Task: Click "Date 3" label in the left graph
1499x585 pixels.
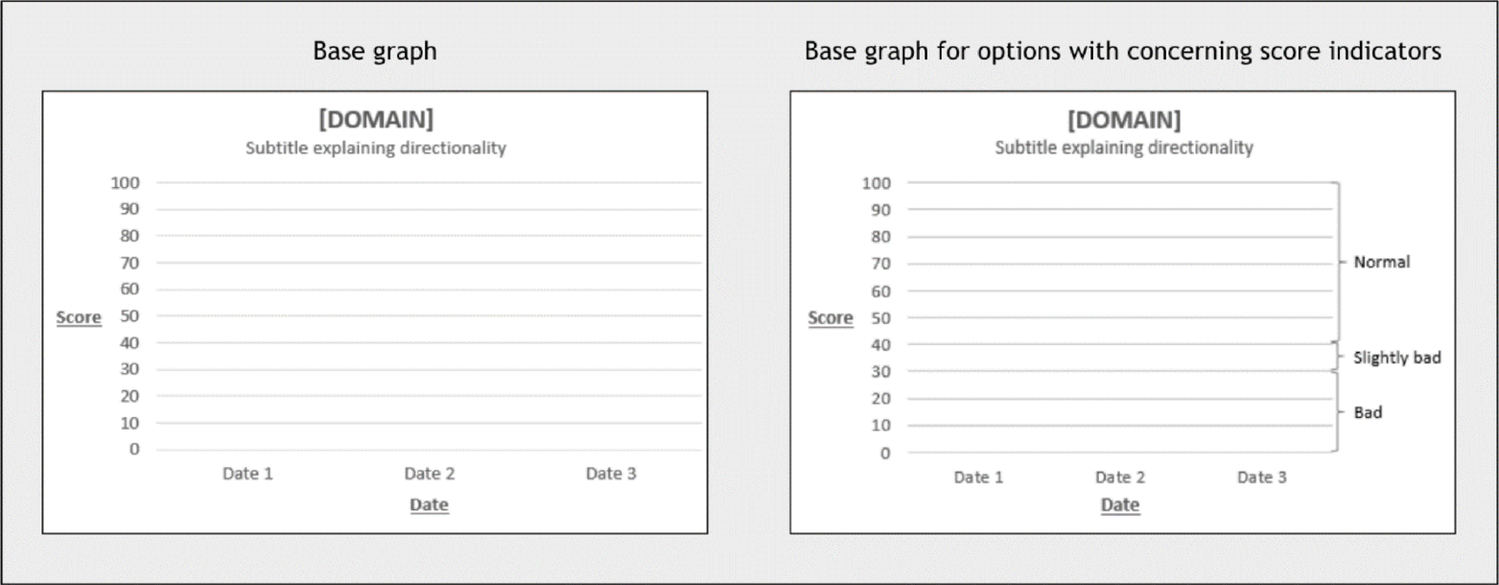Action: 611,474
